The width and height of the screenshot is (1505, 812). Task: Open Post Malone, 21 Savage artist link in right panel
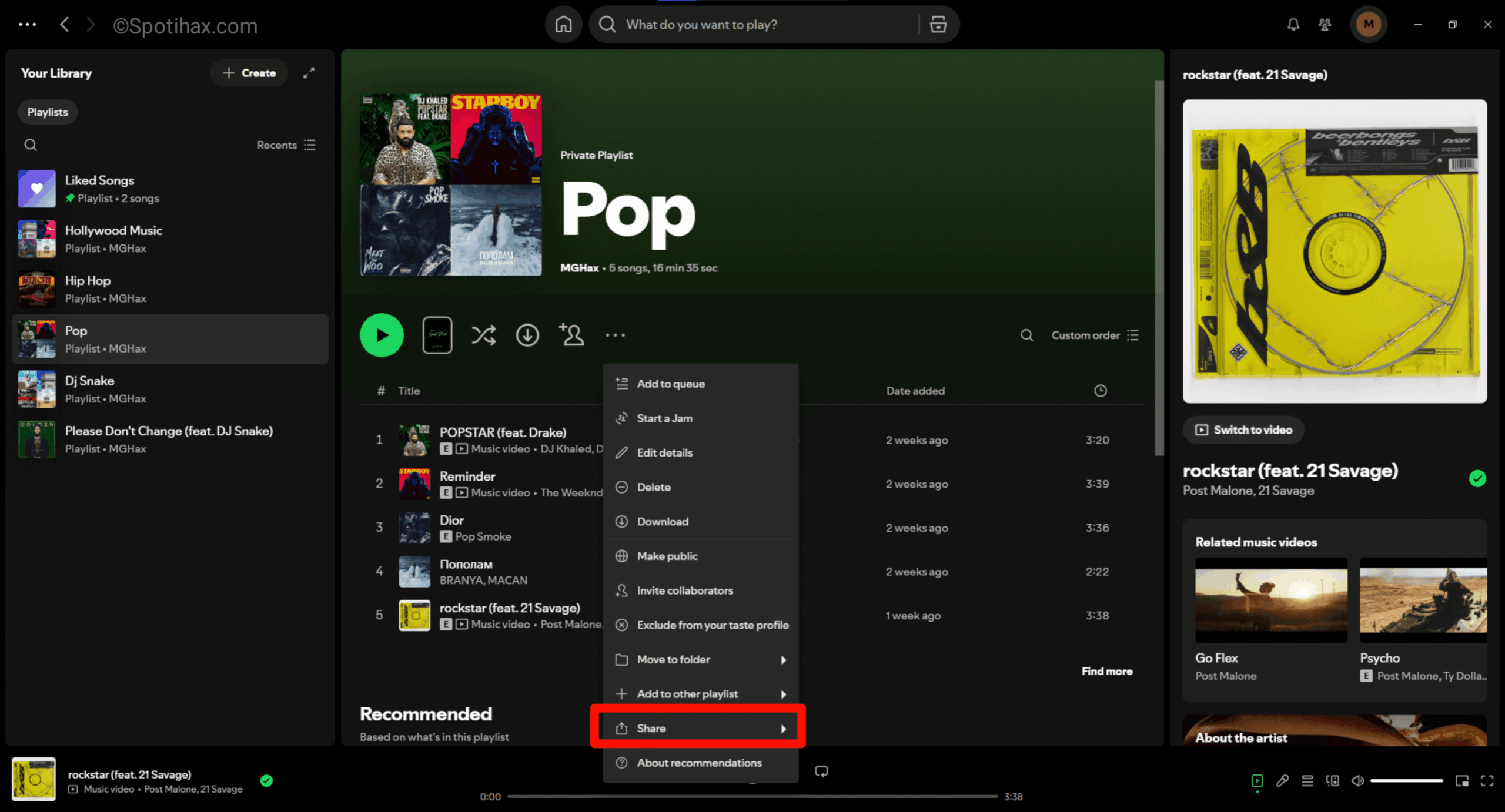click(x=1248, y=491)
